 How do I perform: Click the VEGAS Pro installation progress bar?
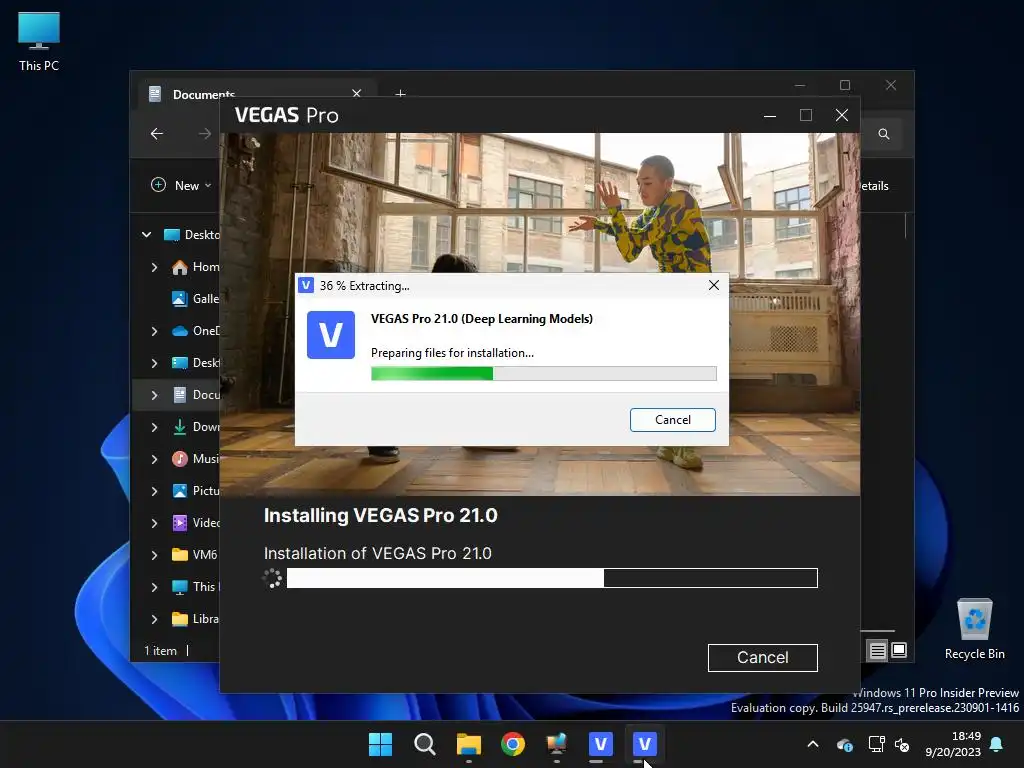[x=552, y=578]
